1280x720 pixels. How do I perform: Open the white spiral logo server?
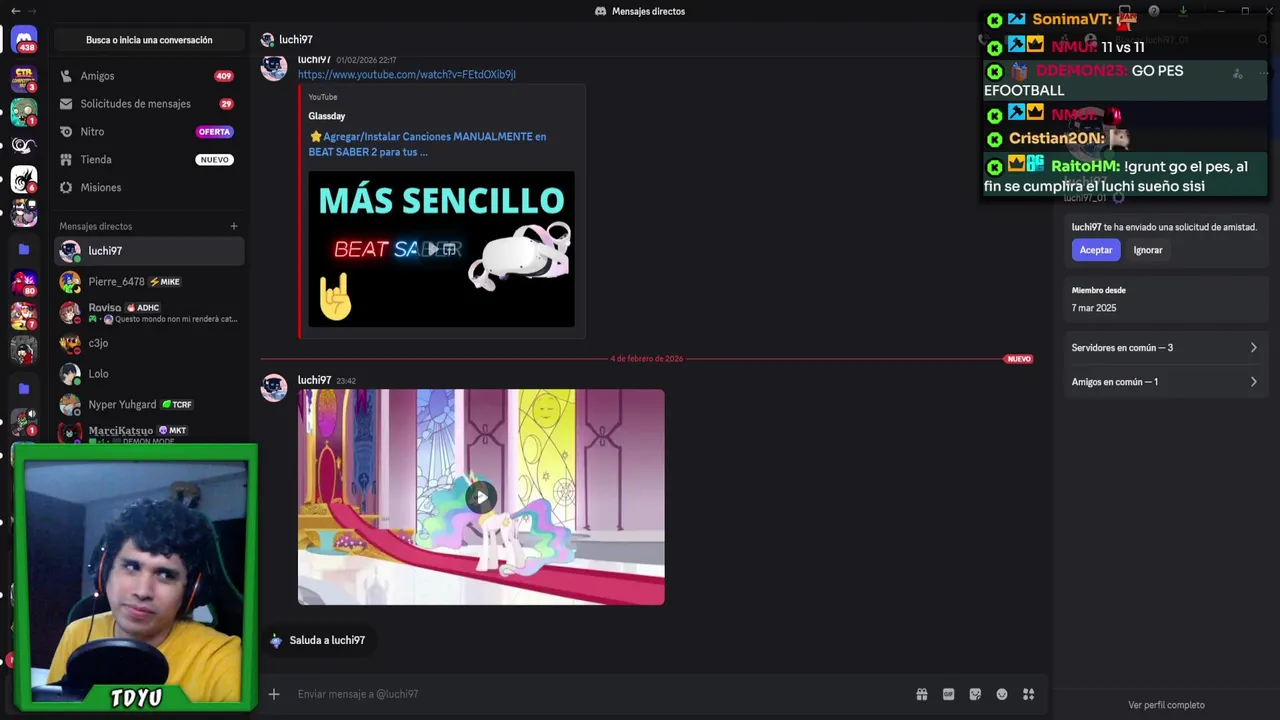tap(24, 146)
